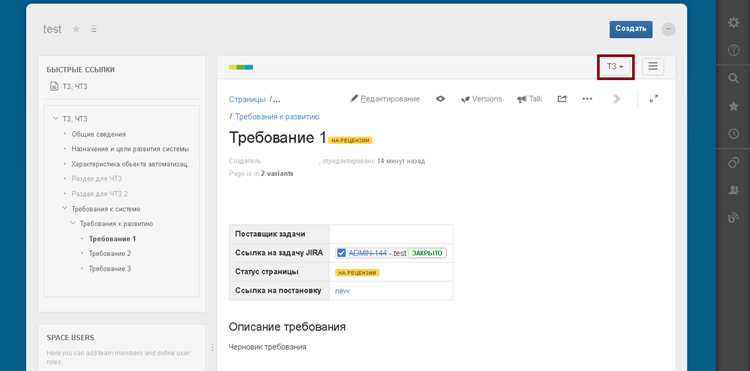Click the Создать button

coord(631,29)
